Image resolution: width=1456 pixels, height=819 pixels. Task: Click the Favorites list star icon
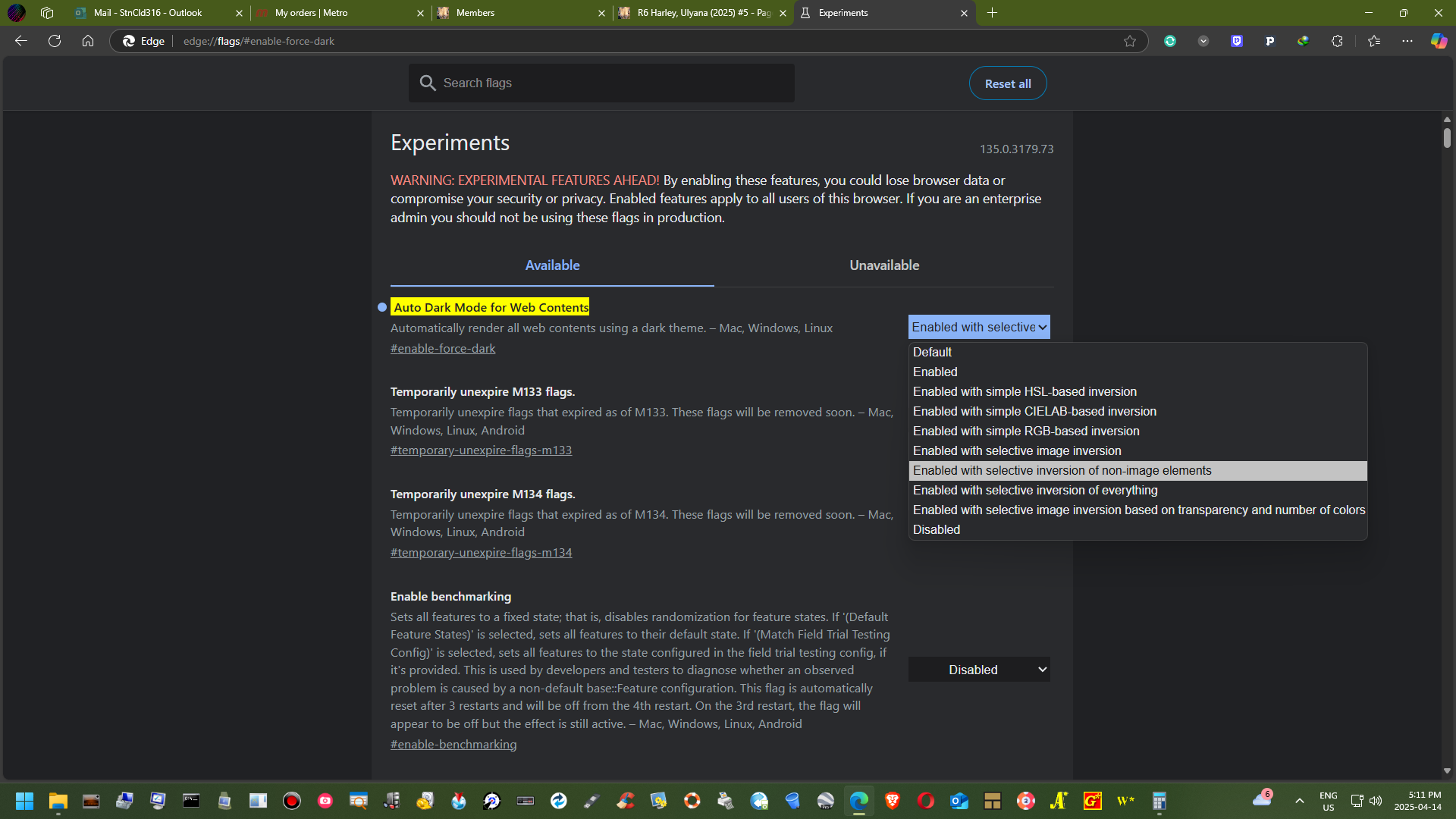[1374, 41]
